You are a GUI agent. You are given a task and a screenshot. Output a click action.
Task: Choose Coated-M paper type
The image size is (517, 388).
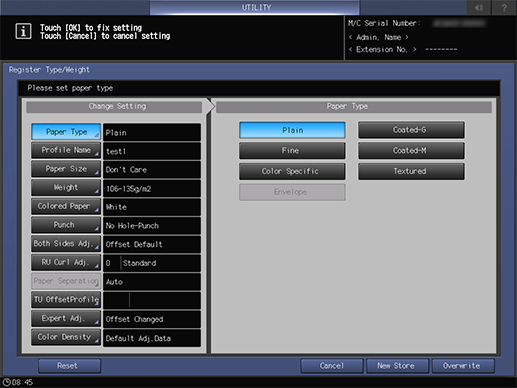(x=411, y=151)
